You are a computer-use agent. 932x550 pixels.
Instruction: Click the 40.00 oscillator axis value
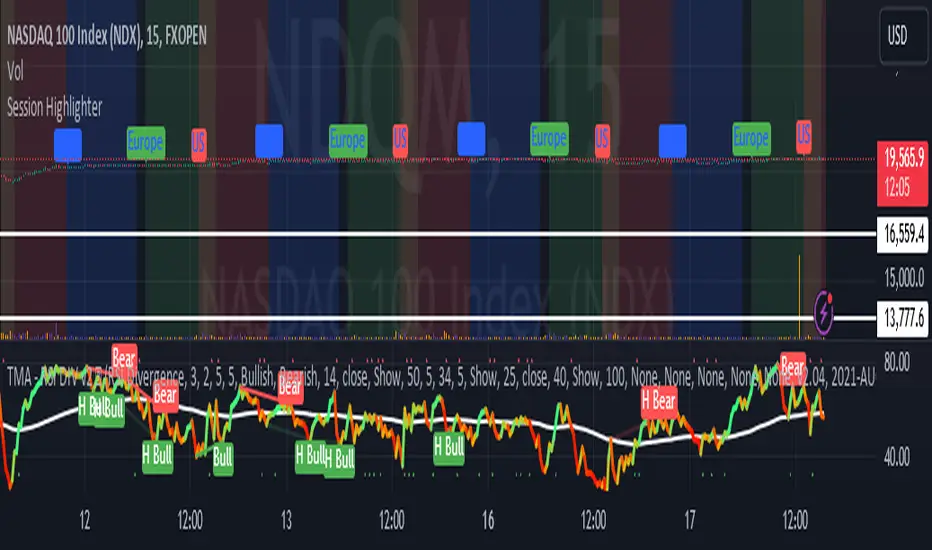click(897, 457)
